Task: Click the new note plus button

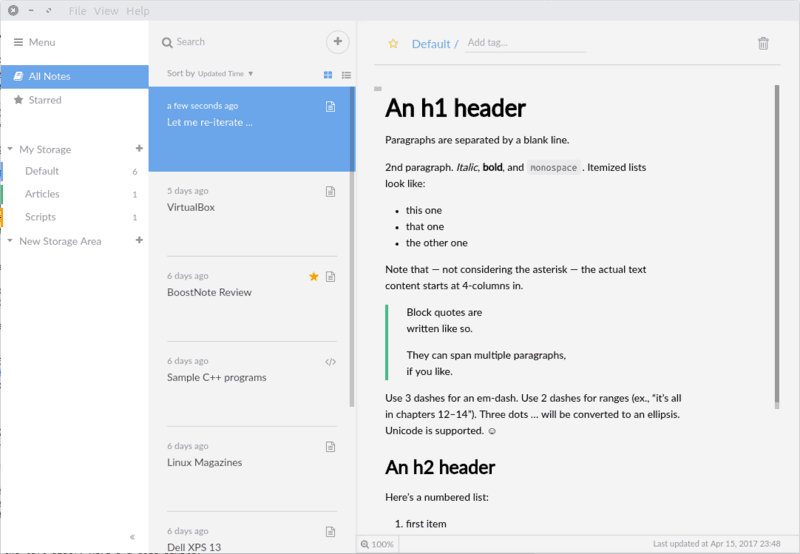Action: (x=338, y=41)
